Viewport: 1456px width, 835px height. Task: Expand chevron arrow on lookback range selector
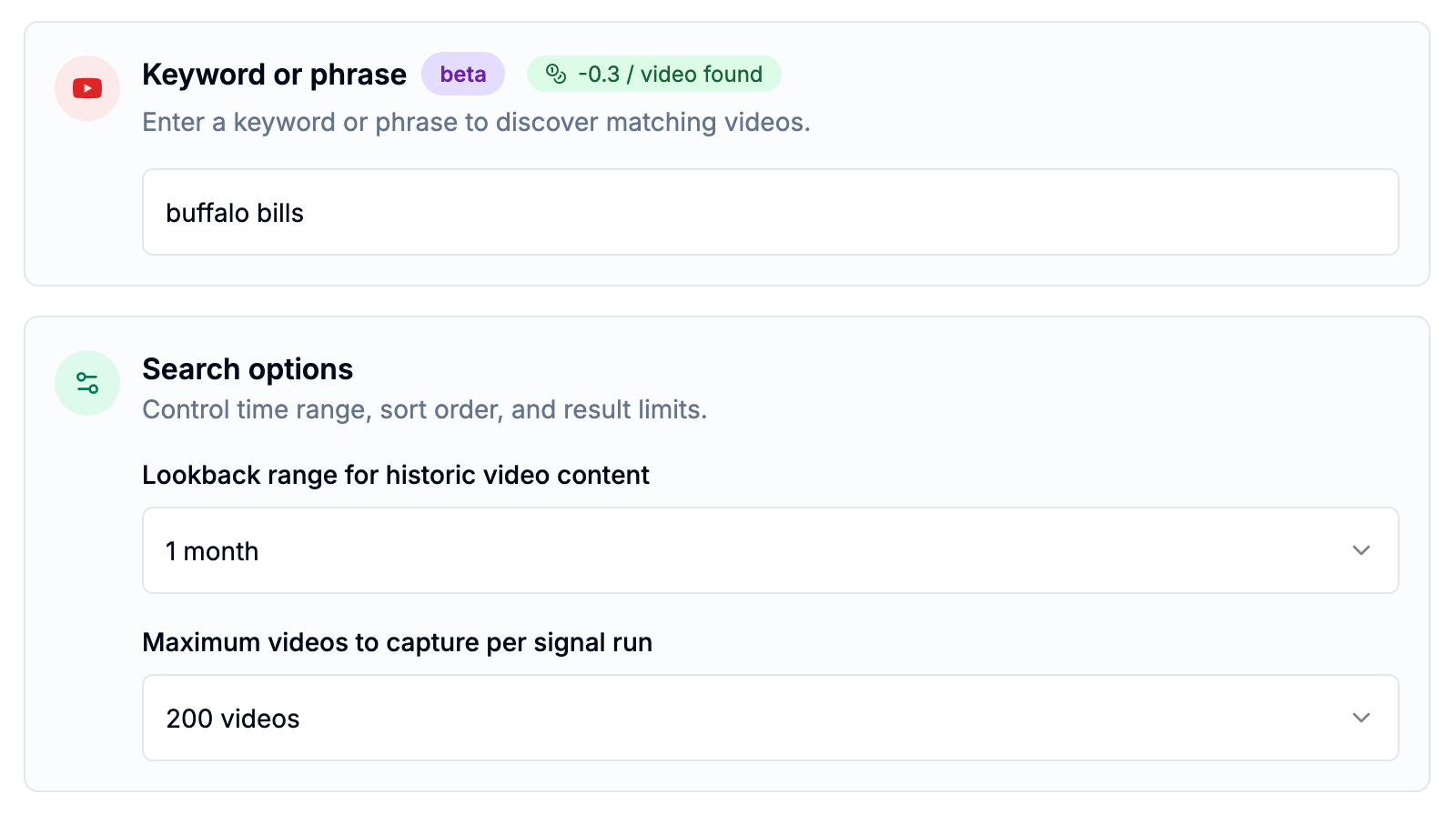(1361, 550)
